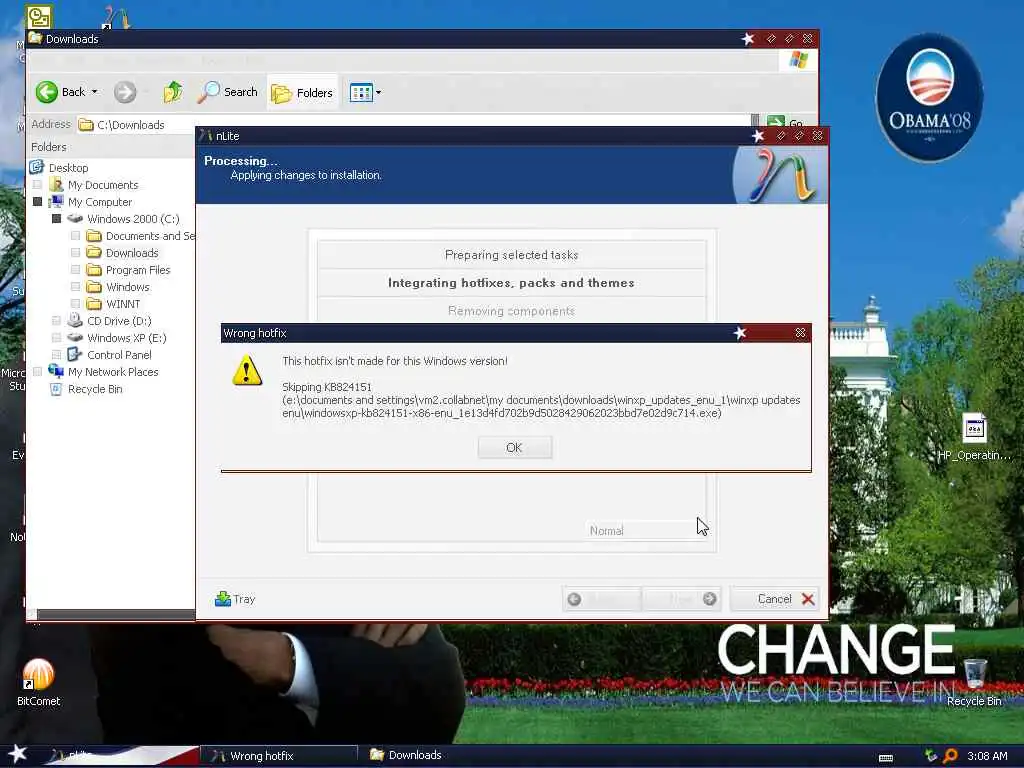Open the green desktop icon at top-left
This screenshot has width=1024, height=768.
tap(39, 16)
